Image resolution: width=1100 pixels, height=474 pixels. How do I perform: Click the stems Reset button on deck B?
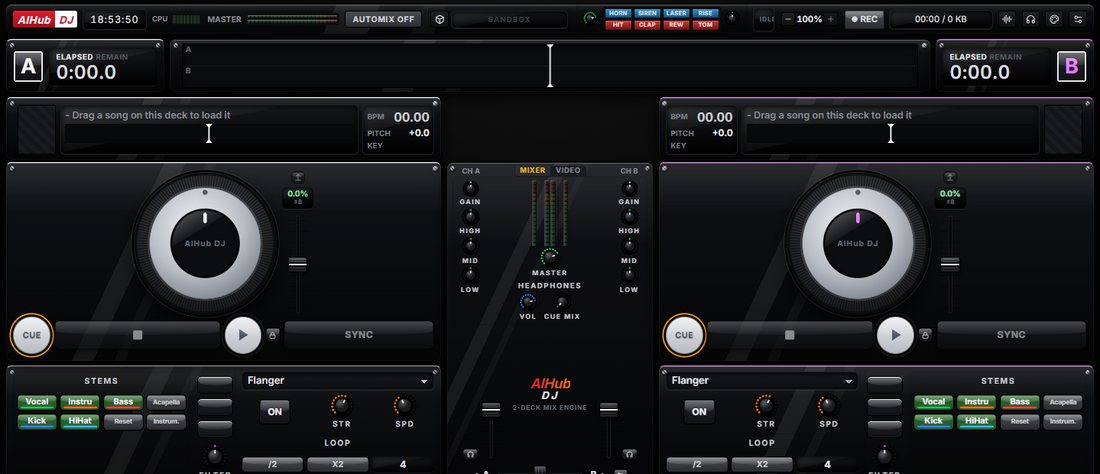click(1019, 422)
